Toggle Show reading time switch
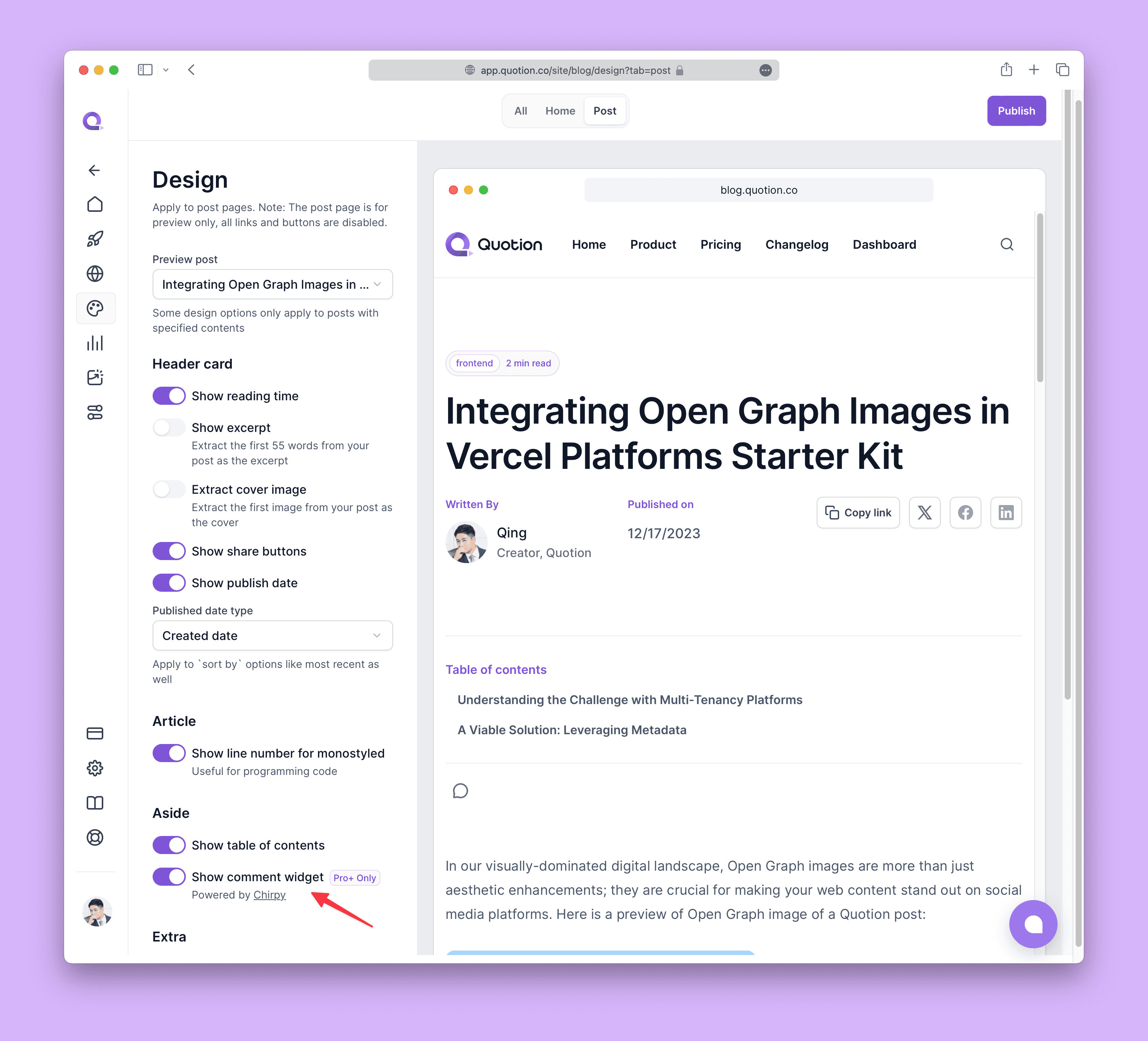Image resolution: width=1148 pixels, height=1041 pixels. tap(169, 396)
